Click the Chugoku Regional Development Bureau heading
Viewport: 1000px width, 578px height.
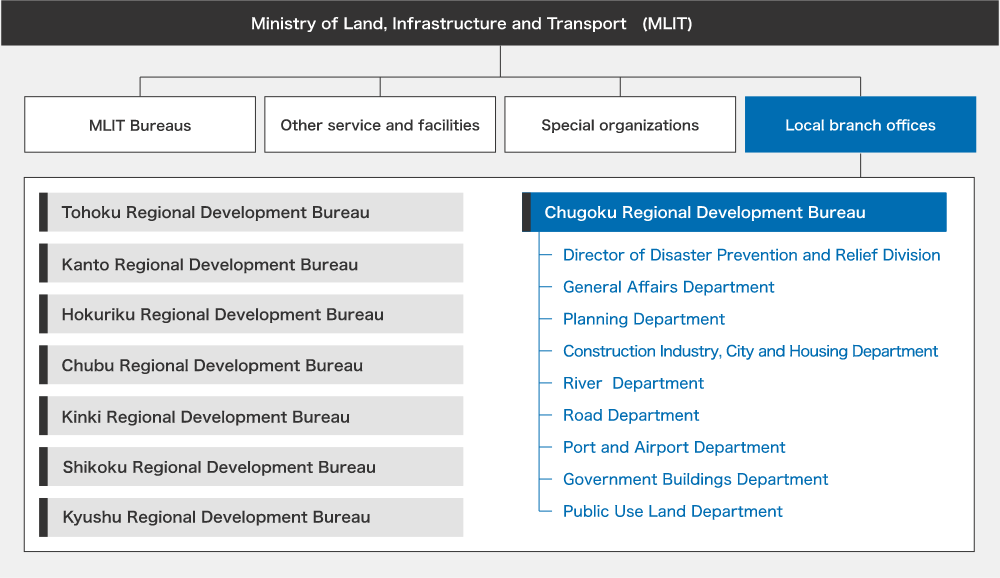(x=734, y=212)
